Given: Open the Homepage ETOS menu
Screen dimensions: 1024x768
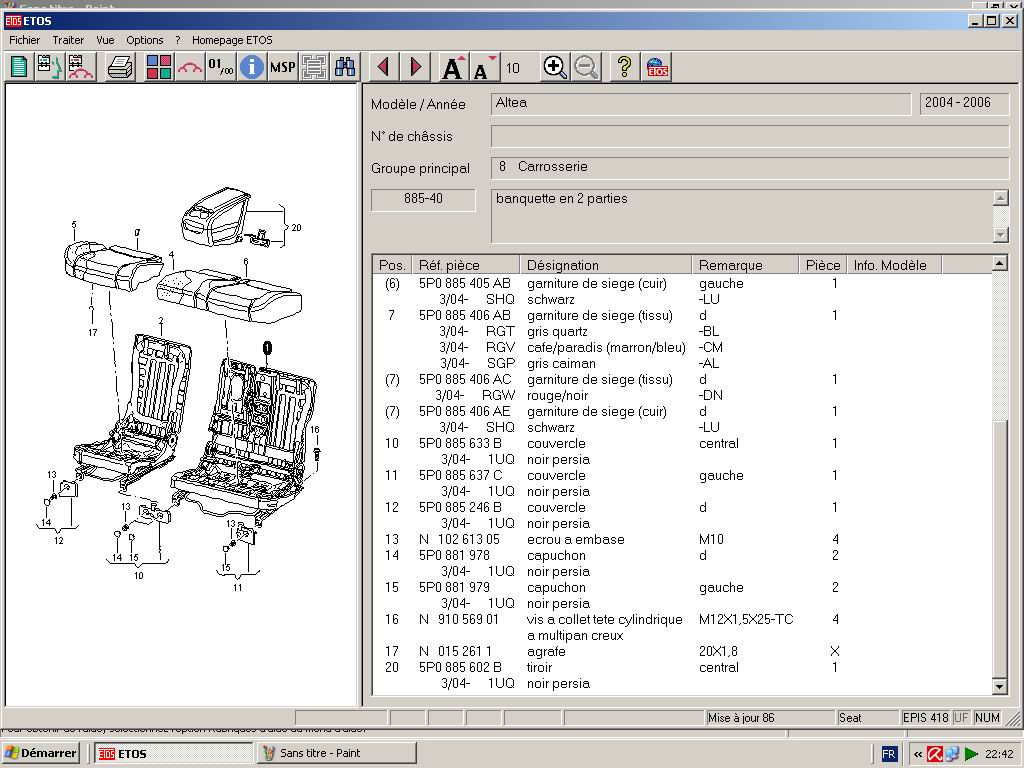Looking at the screenshot, I should point(232,40).
